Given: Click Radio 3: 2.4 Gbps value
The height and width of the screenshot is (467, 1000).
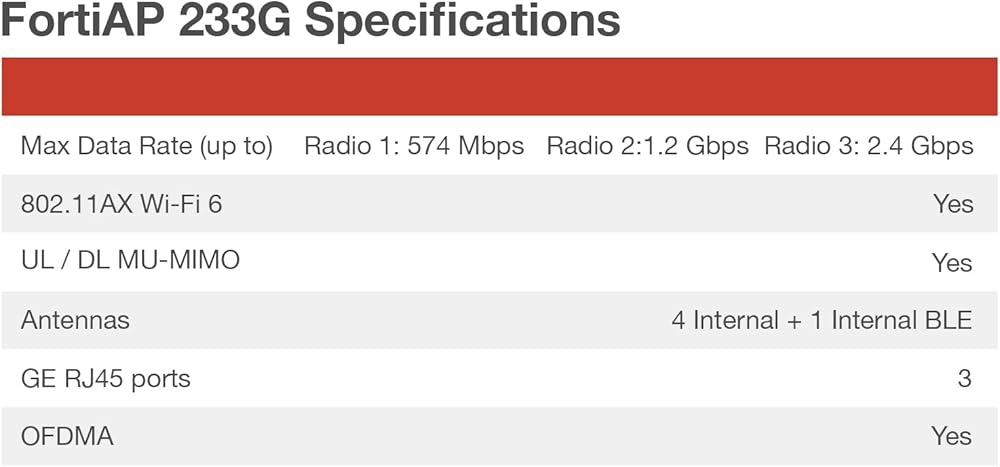Looking at the screenshot, I should [x=868, y=146].
